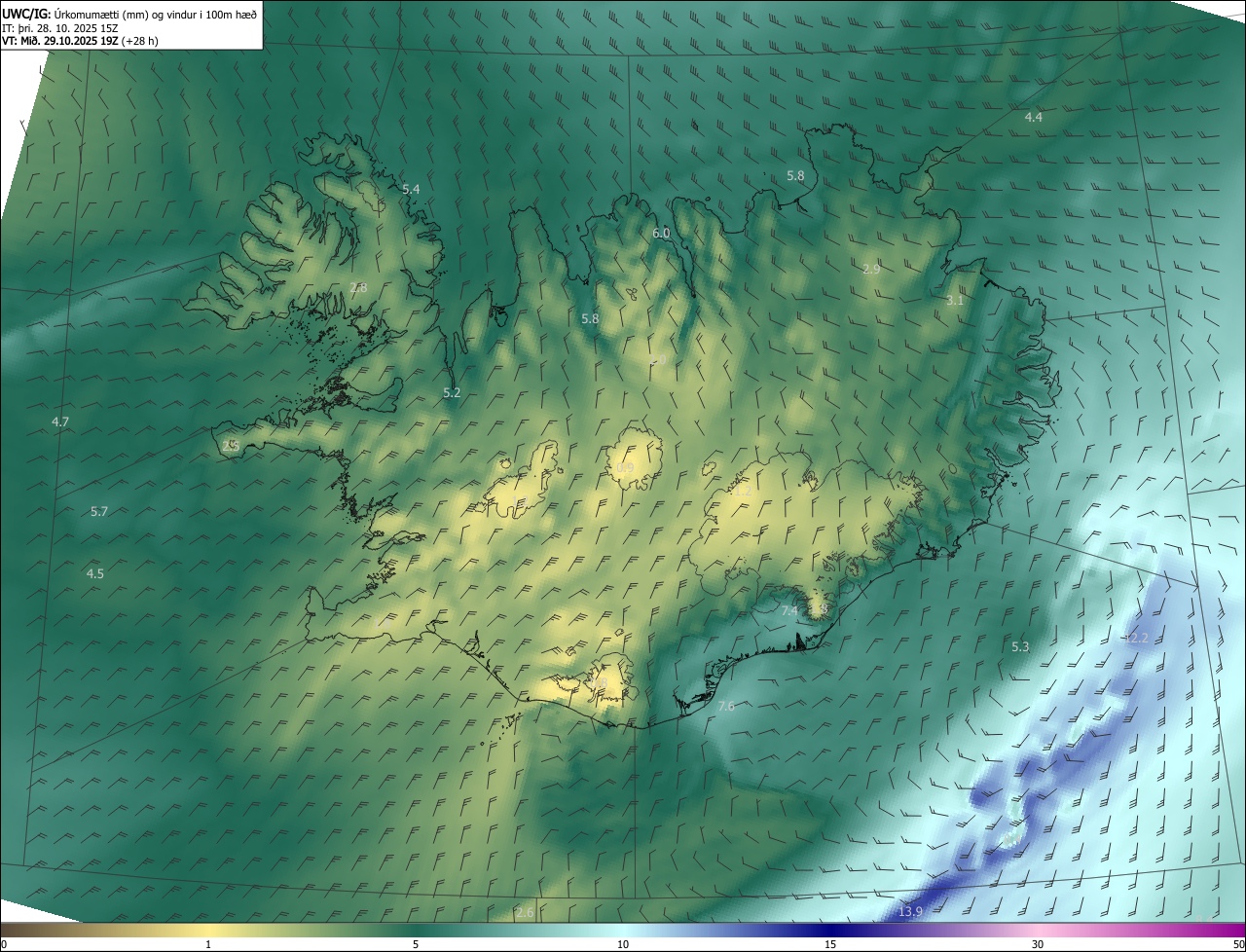Click the 7.4 value label near the south coast
Image resolution: width=1246 pixels, height=952 pixels.
click(x=789, y=610)
